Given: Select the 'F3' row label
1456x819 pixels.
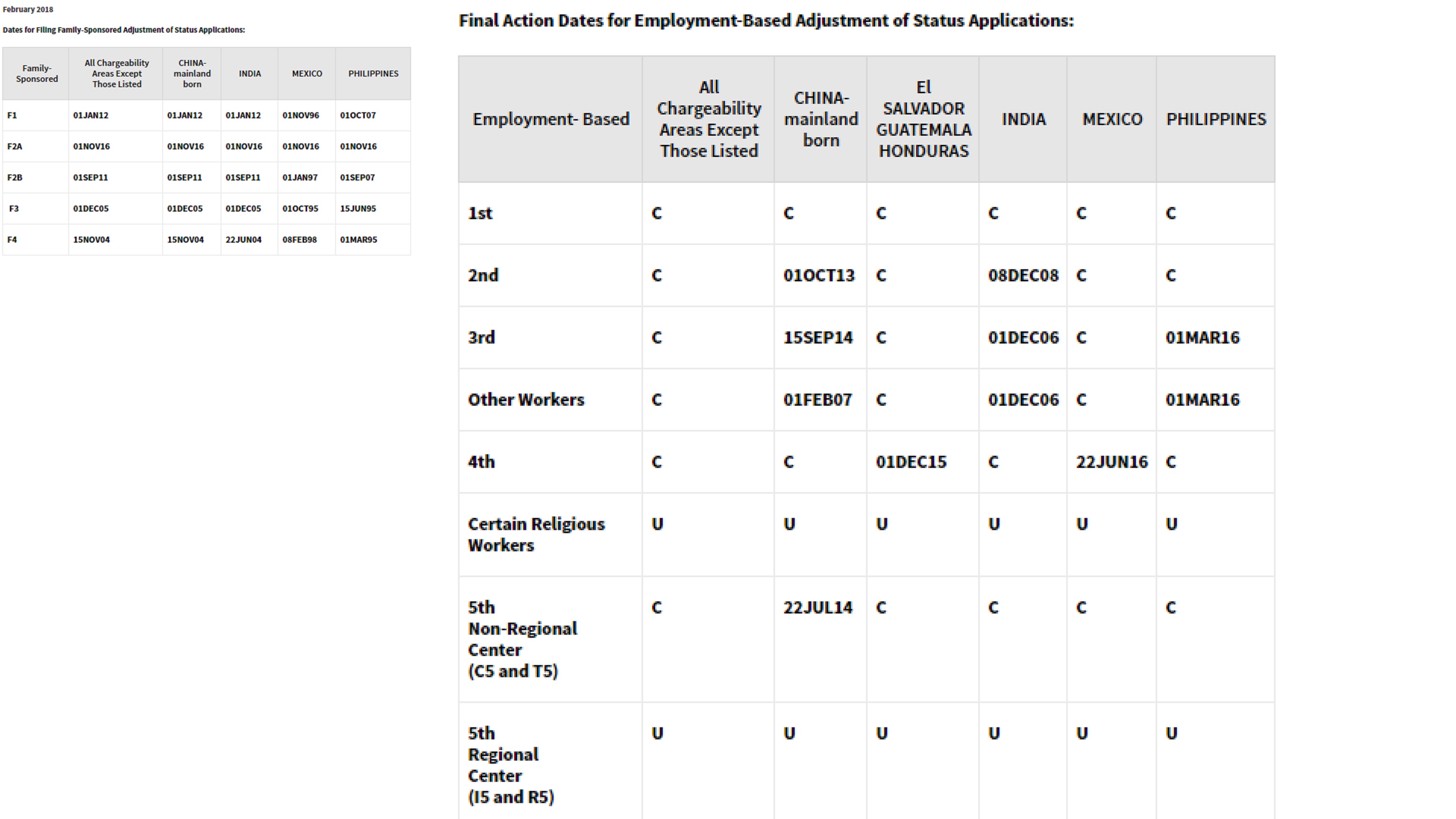Looking at the screenshot, I should pyautogui.click(x=14, y=209).
